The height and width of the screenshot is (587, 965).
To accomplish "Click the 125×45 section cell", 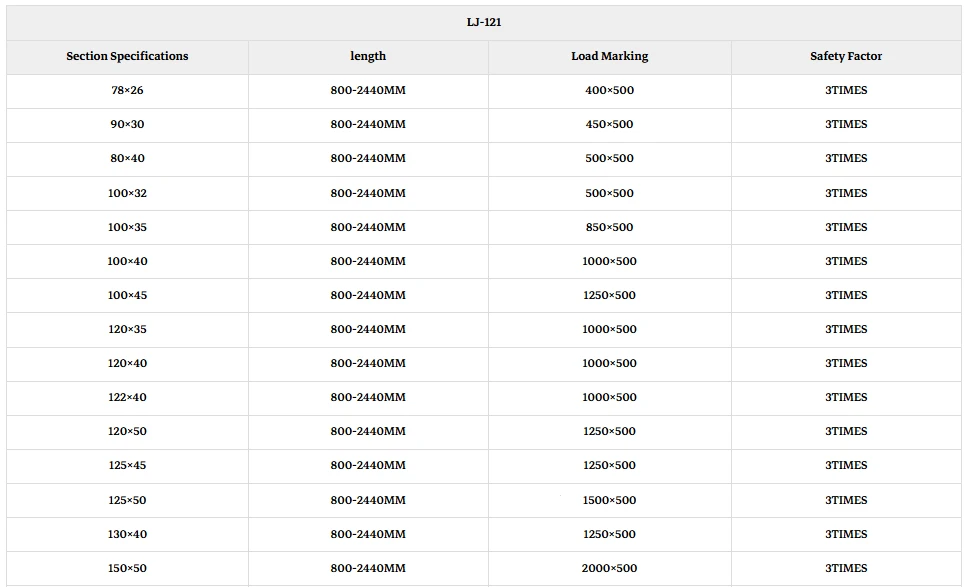I will pyautogui.click(x=127, y=465).
